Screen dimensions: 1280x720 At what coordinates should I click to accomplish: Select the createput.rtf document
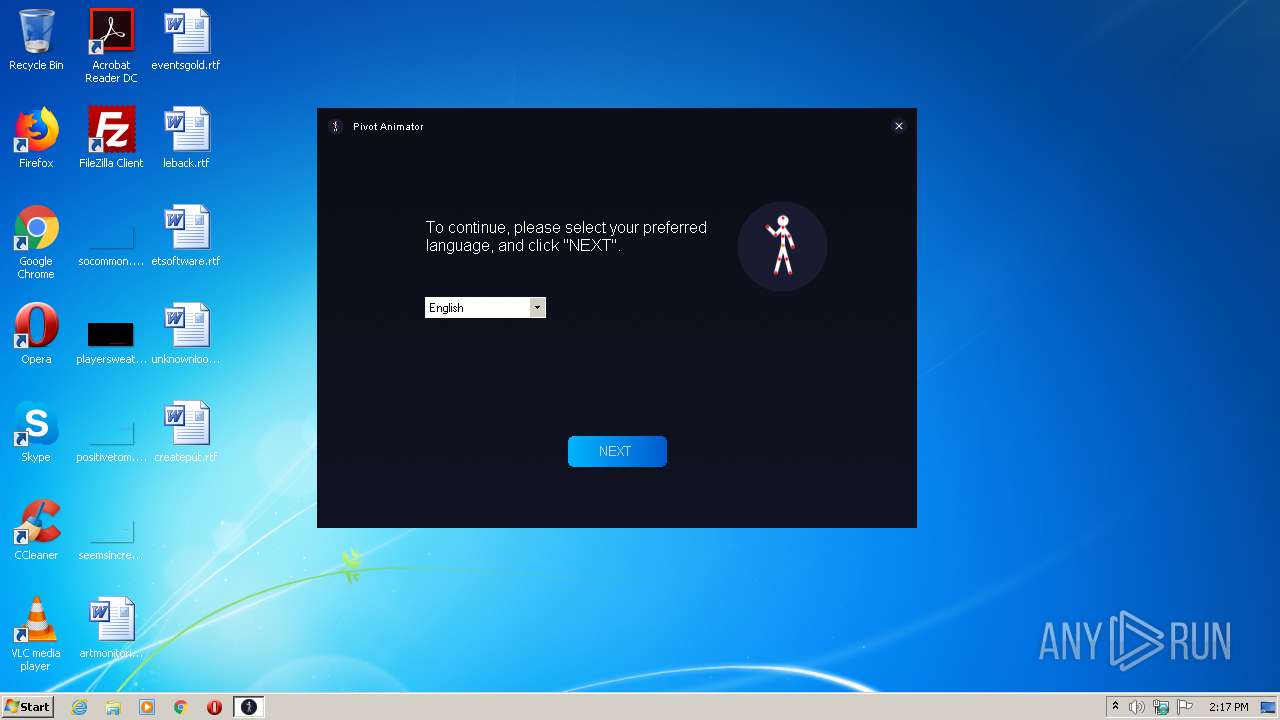[186, 432]
